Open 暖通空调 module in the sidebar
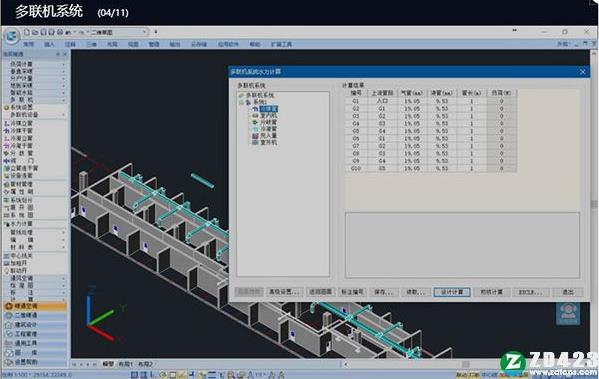 tap(35, 306)
